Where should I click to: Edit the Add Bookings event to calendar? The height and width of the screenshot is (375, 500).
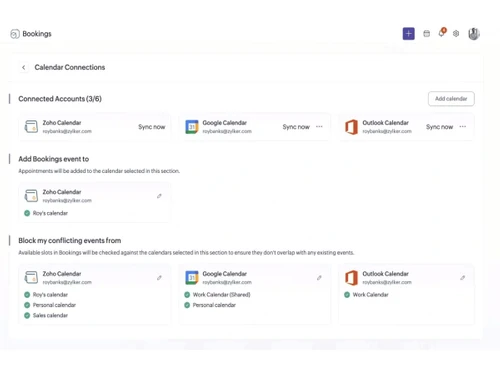coord(159,196)
